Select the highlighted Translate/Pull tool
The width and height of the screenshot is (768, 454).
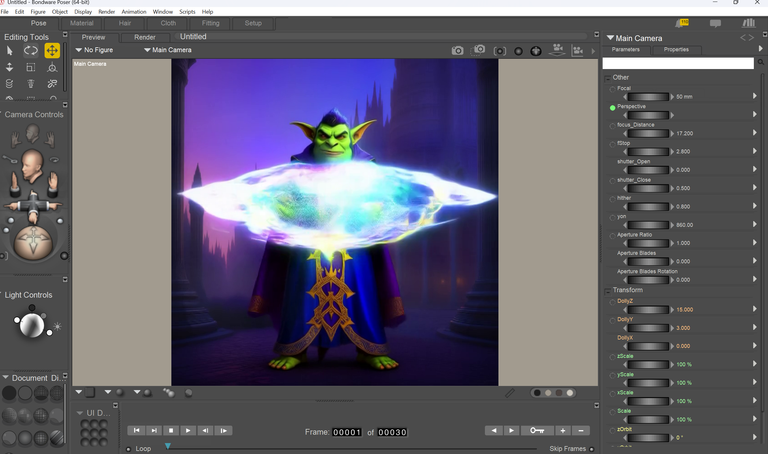[x=52, y=50]
